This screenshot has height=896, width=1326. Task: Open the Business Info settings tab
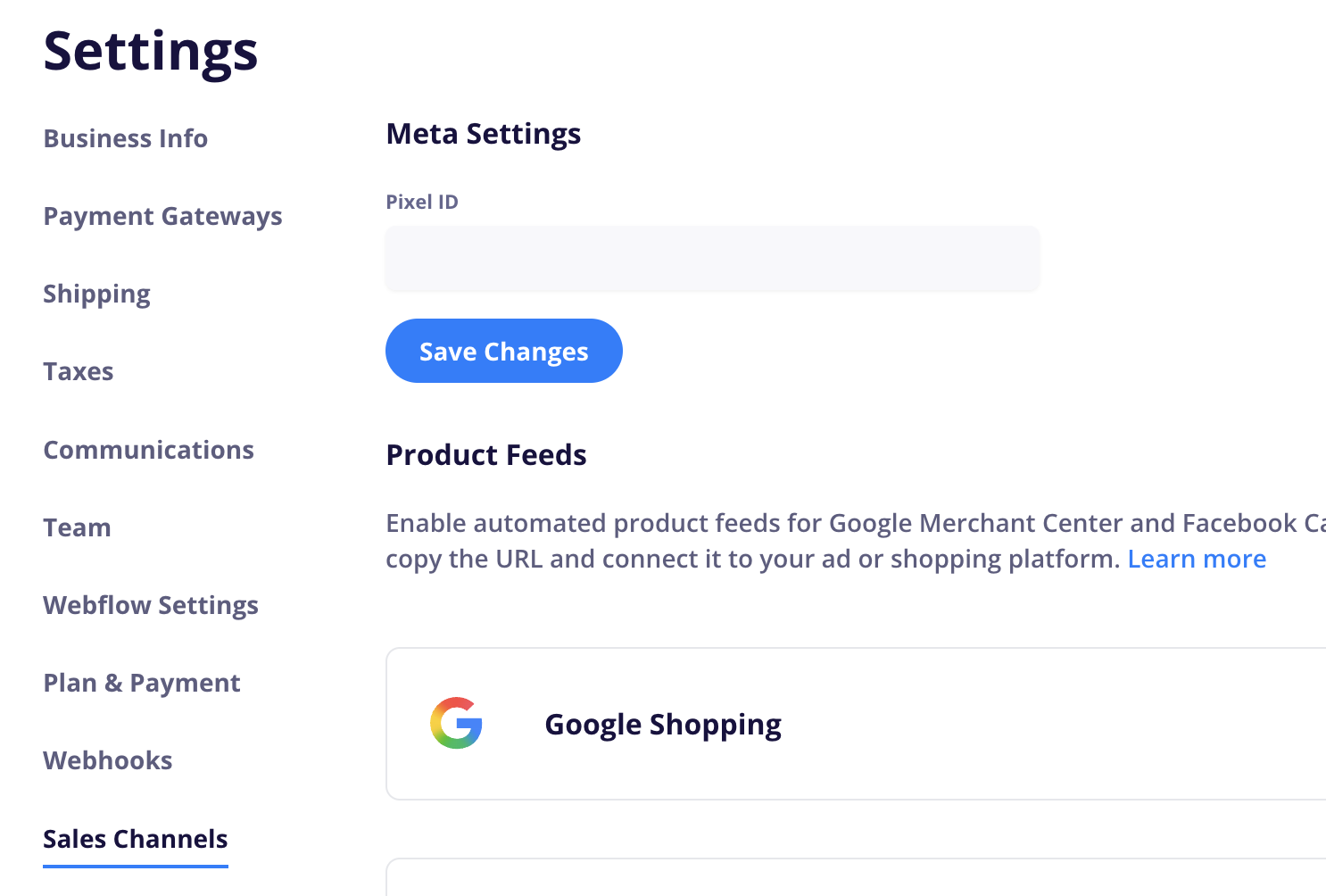pyautogui.click(x=126, y=138)
